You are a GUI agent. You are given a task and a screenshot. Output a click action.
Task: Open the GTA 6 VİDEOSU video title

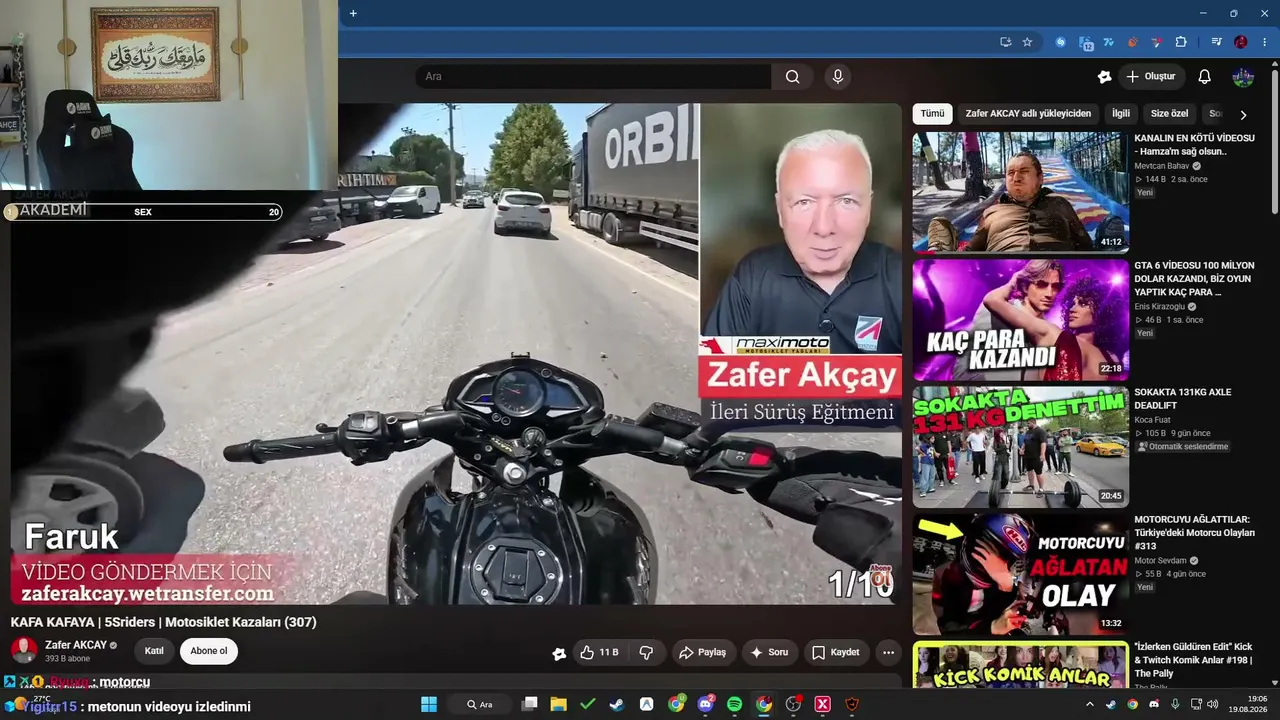pyautogui.click(x=1194, y=279)
